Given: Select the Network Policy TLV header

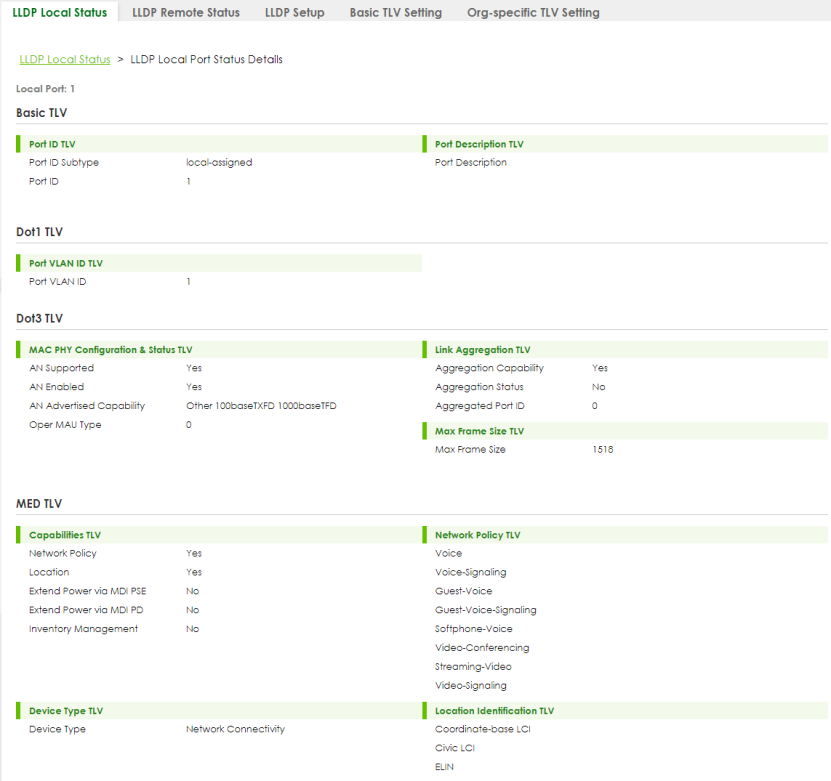Looking at the screenshot, I should [x=477, y=535].
